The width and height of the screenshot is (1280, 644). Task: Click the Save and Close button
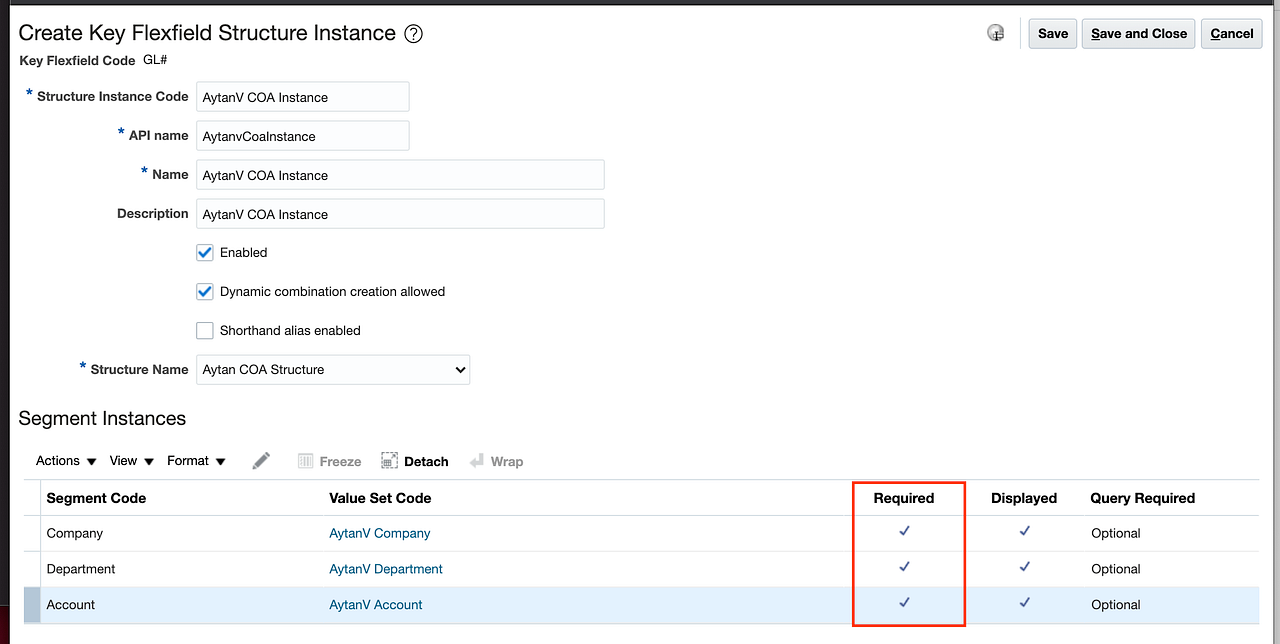pos(1138,33)
